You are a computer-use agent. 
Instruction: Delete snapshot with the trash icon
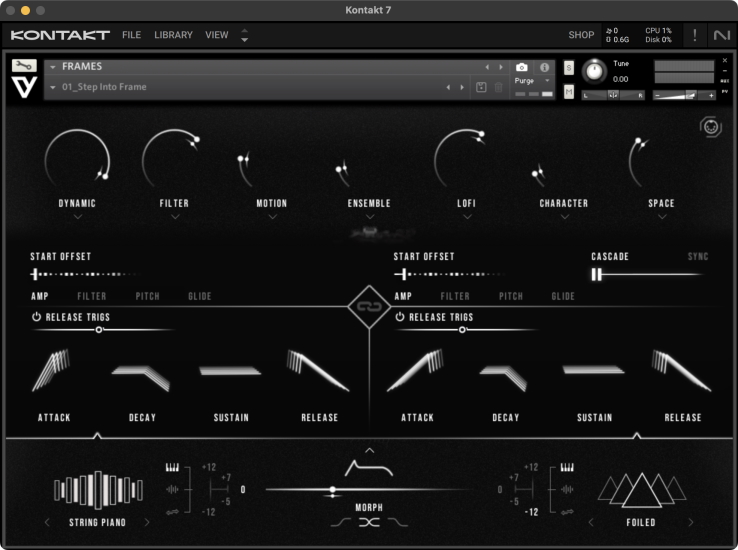click(498, 87)
